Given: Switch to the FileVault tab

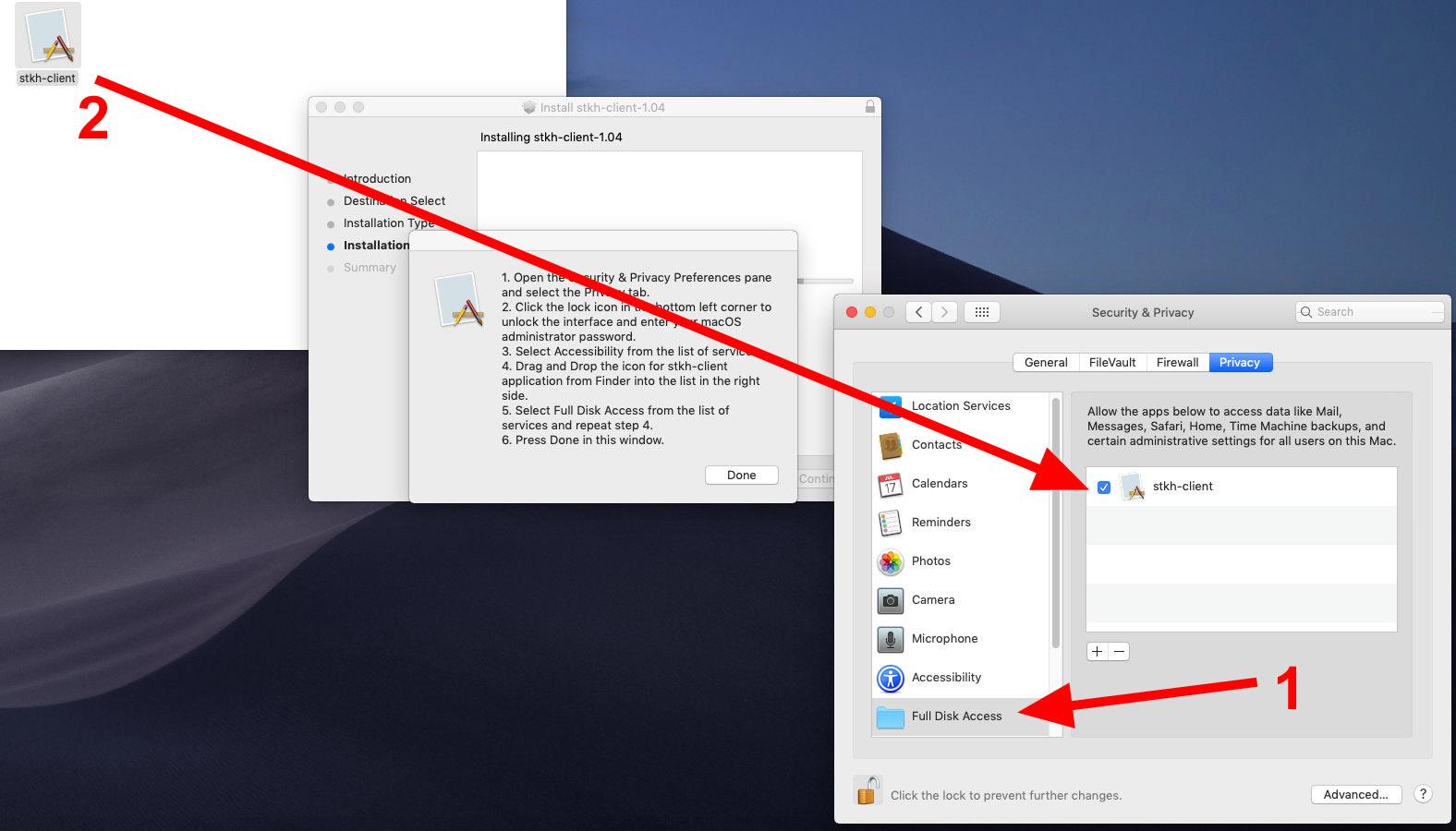Looking at the screenshot, I should (x=1112, y=363).
